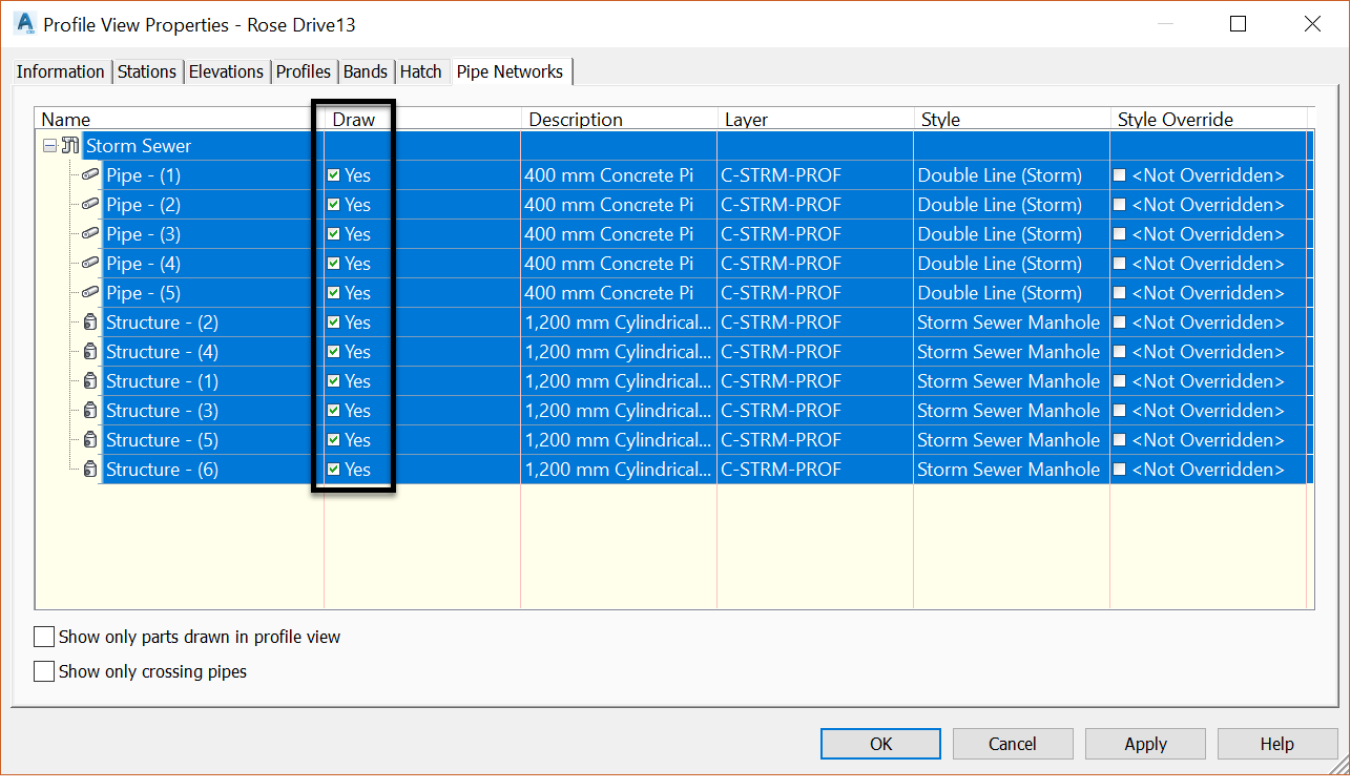Open Help for this dialog

pyautogui.click(x=1277, y=744)
